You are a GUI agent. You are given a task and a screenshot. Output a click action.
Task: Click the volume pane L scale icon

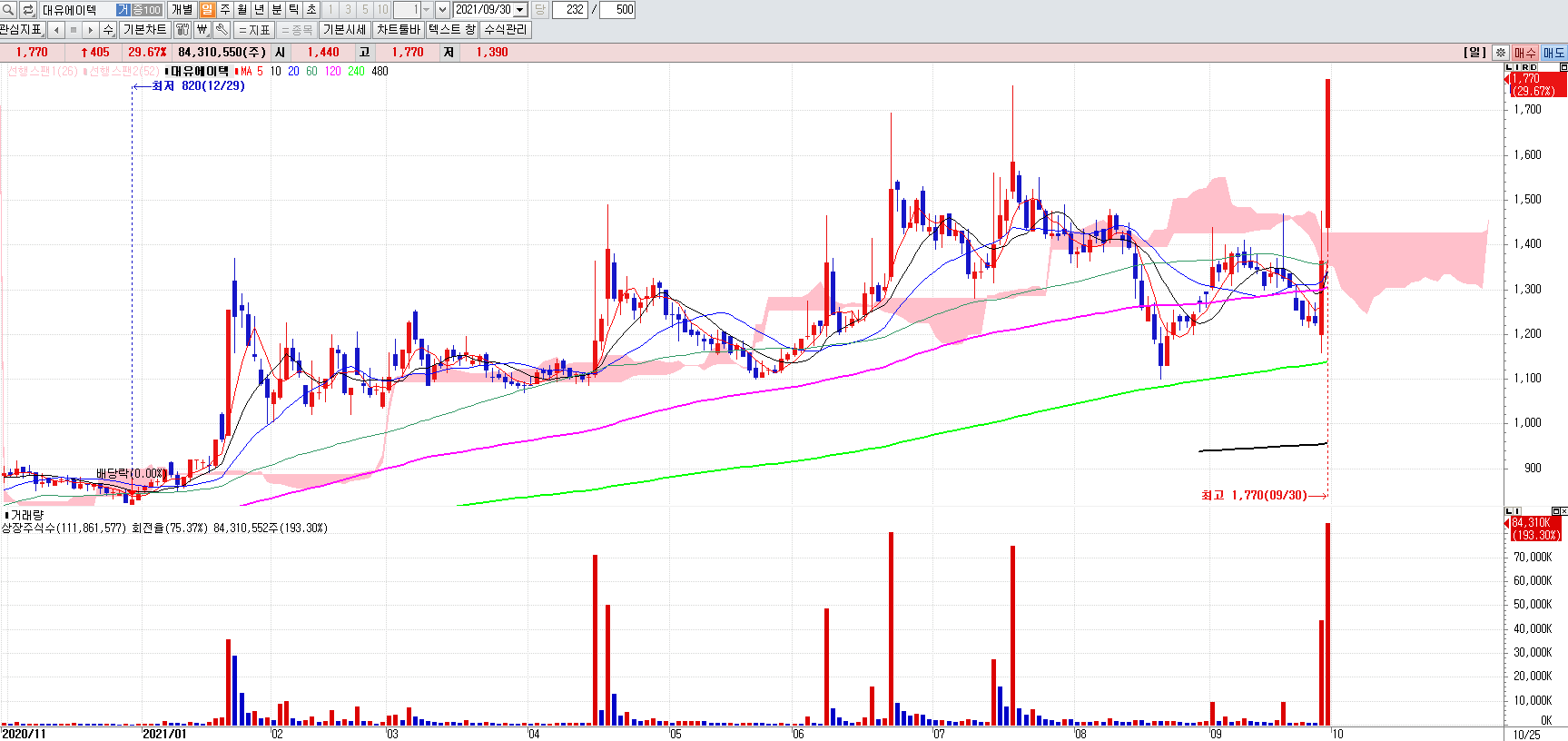(1509, 511)
